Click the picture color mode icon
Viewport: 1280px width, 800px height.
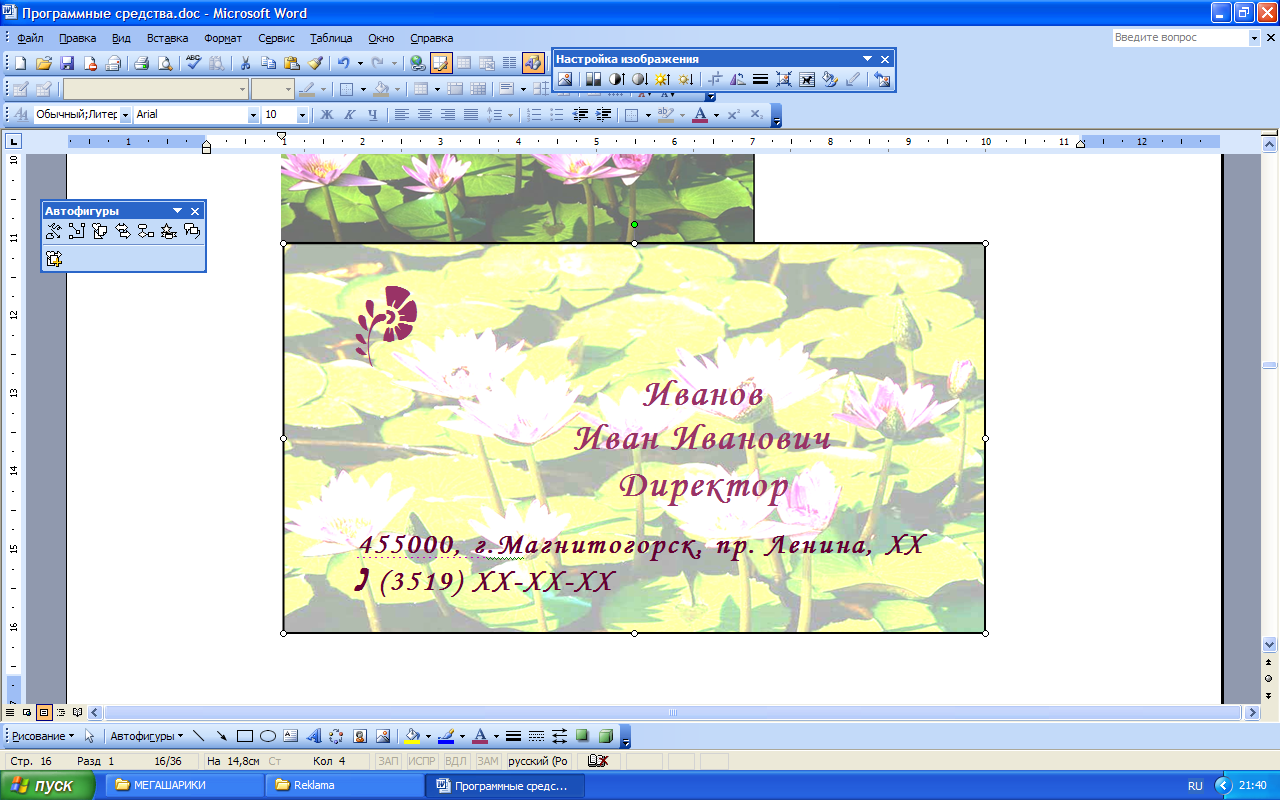tap(593, 79)
